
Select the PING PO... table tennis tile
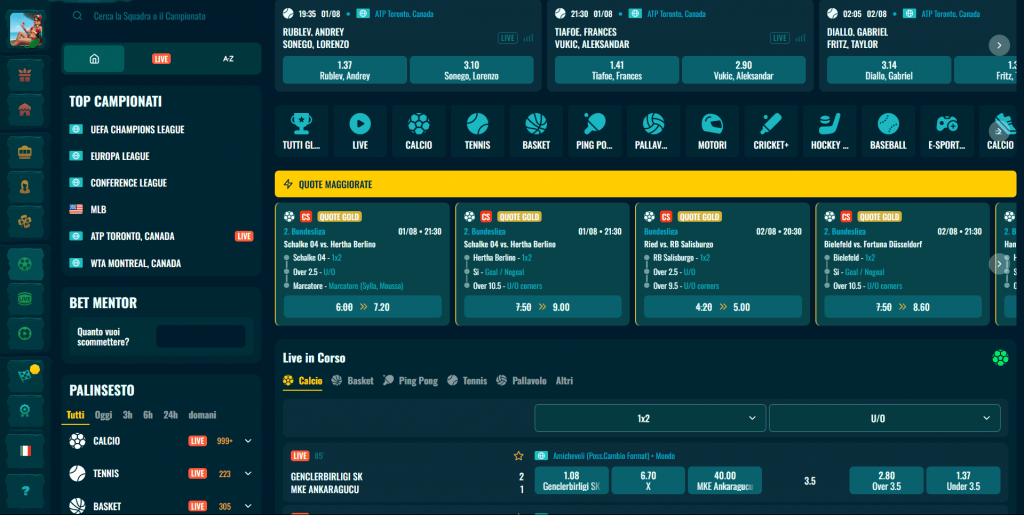[594, 131]
